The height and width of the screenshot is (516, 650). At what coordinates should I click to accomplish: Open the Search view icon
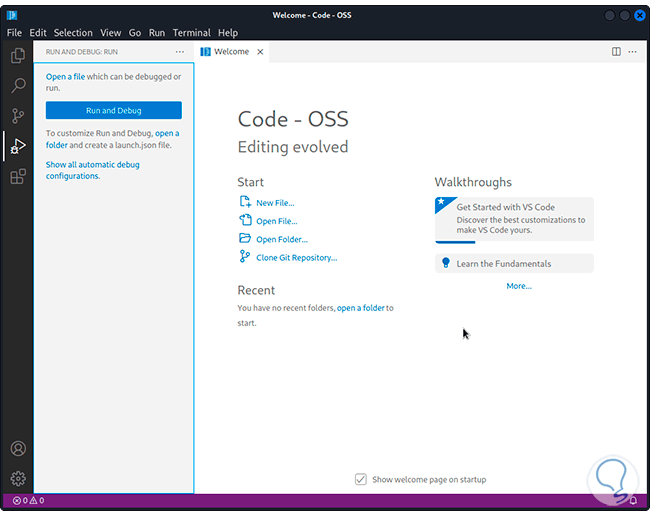pyautogui.click(x=17, y=86)
